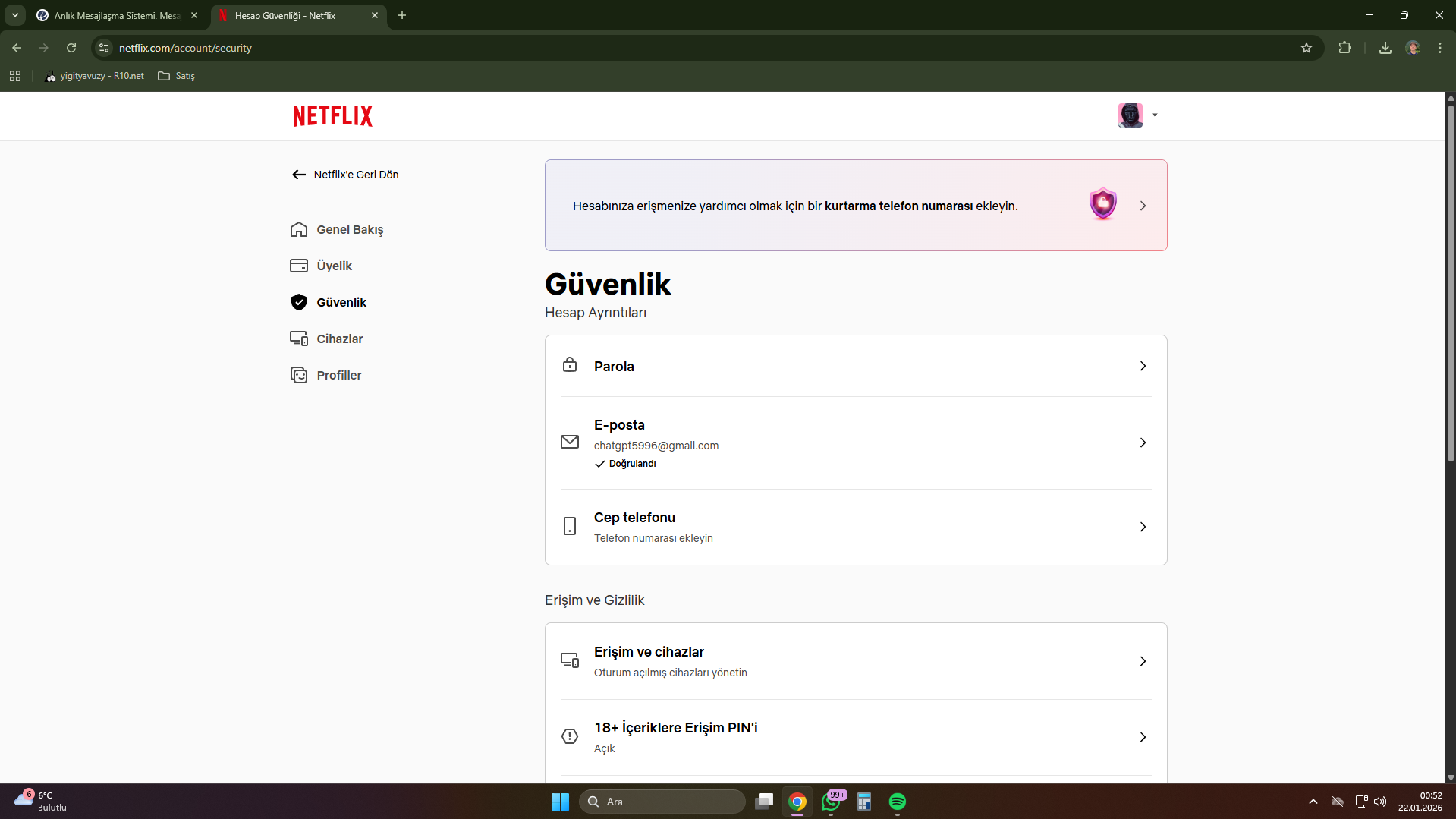Open the Chrome profile avatar
The width and height of the screenshot is (1456, 819).
click(x=1413, y=48)
